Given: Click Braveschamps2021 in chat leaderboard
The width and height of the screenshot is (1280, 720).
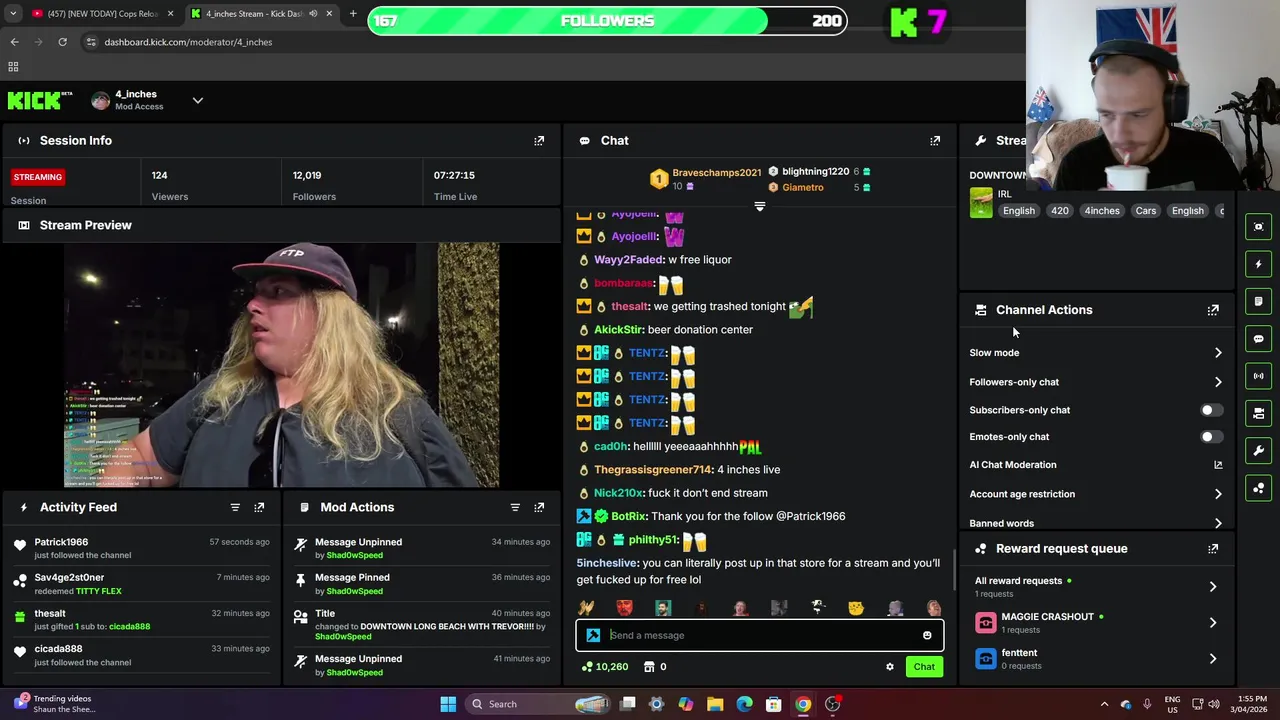Looking at the screenshot, I should tap(716, 173).
